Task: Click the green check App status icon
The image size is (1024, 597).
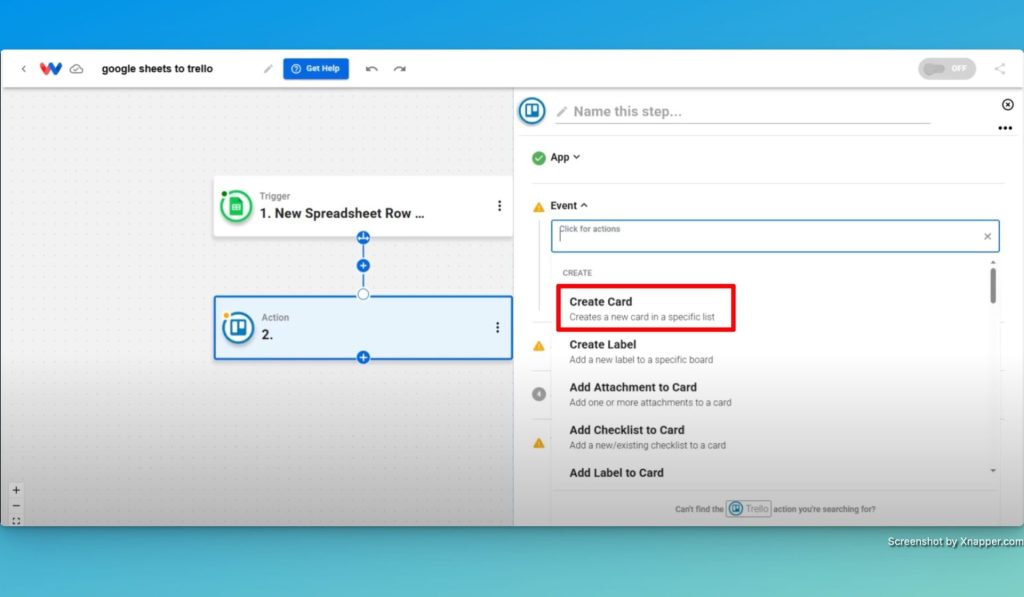Action: tap(539, 158)
